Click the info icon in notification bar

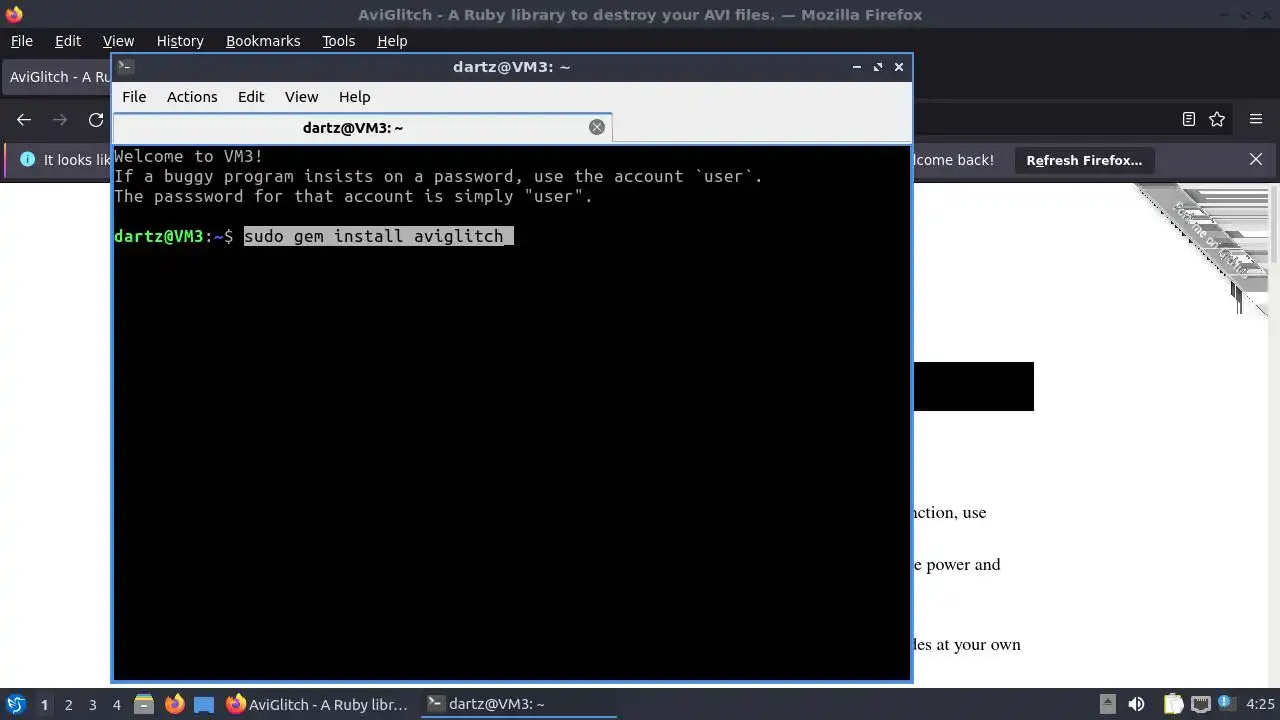pyautogui.click(x=27, y=160)
